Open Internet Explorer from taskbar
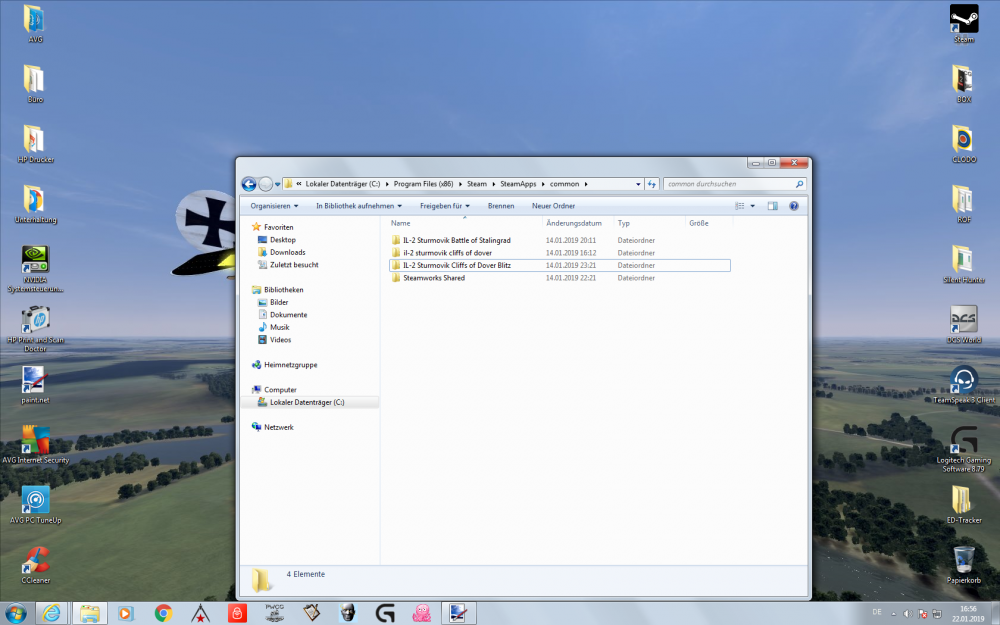The width and height of the screenshot is (1000, 625). 52,614
